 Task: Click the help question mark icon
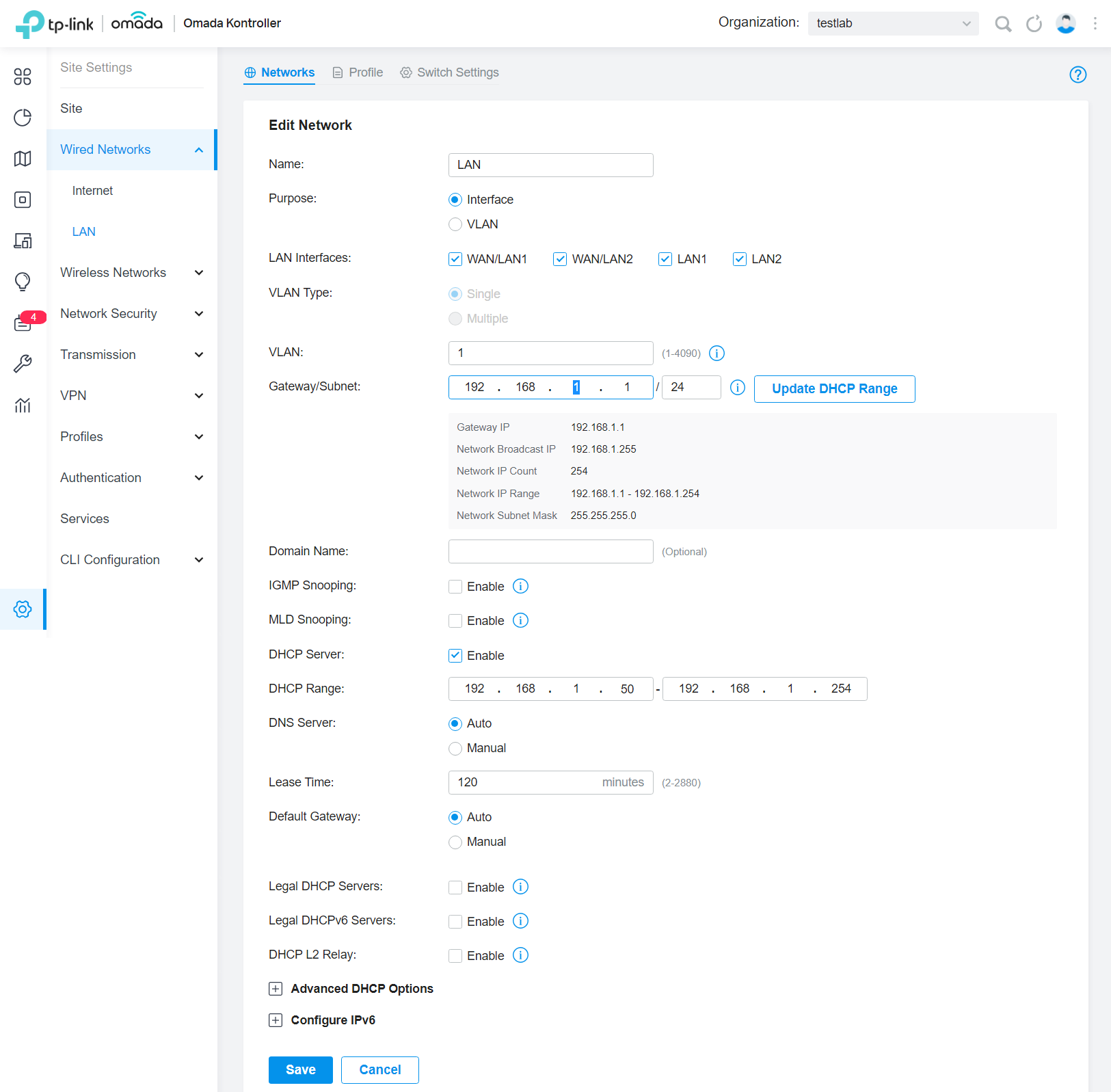[1078, 75]
